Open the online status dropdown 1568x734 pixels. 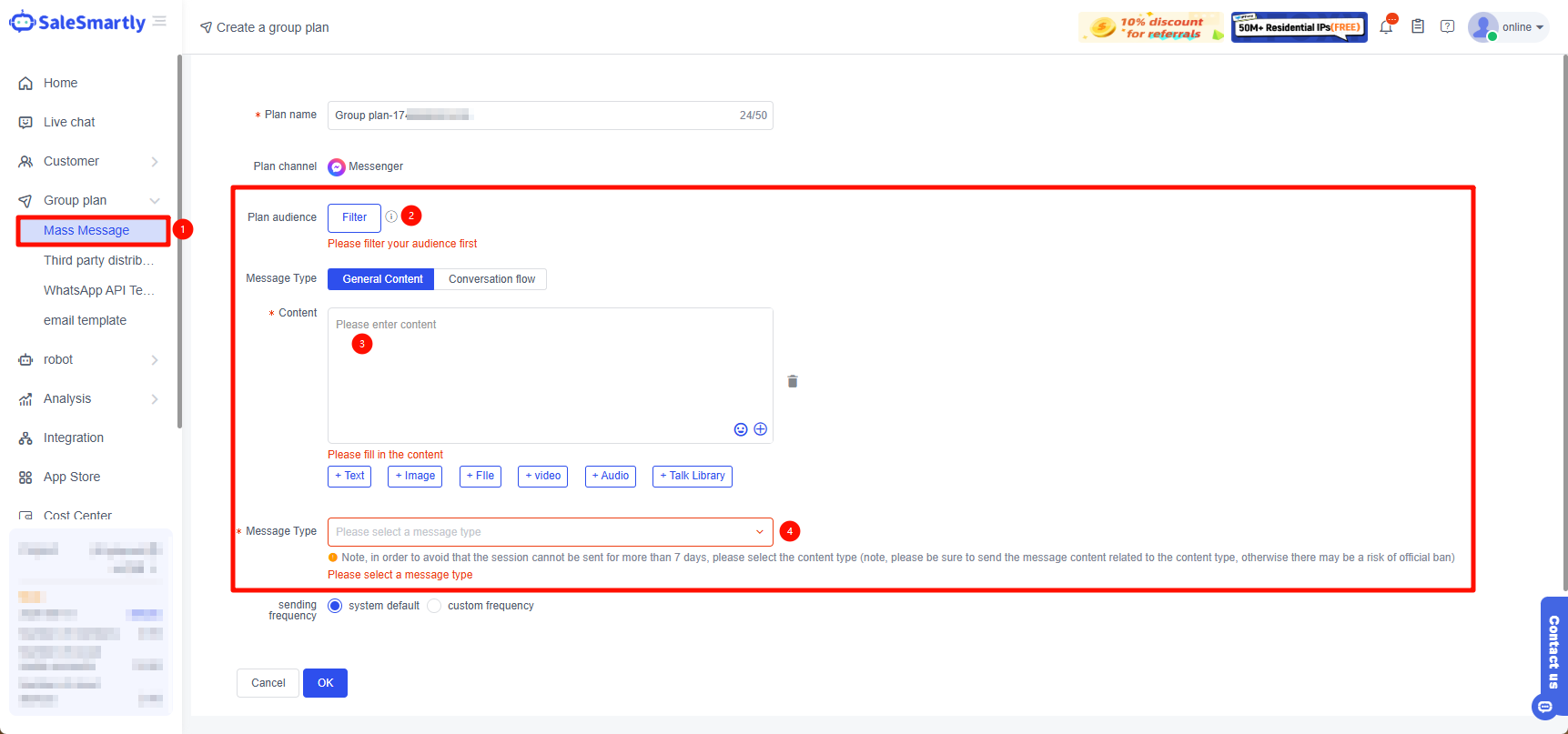click(x=1522, y=27)
